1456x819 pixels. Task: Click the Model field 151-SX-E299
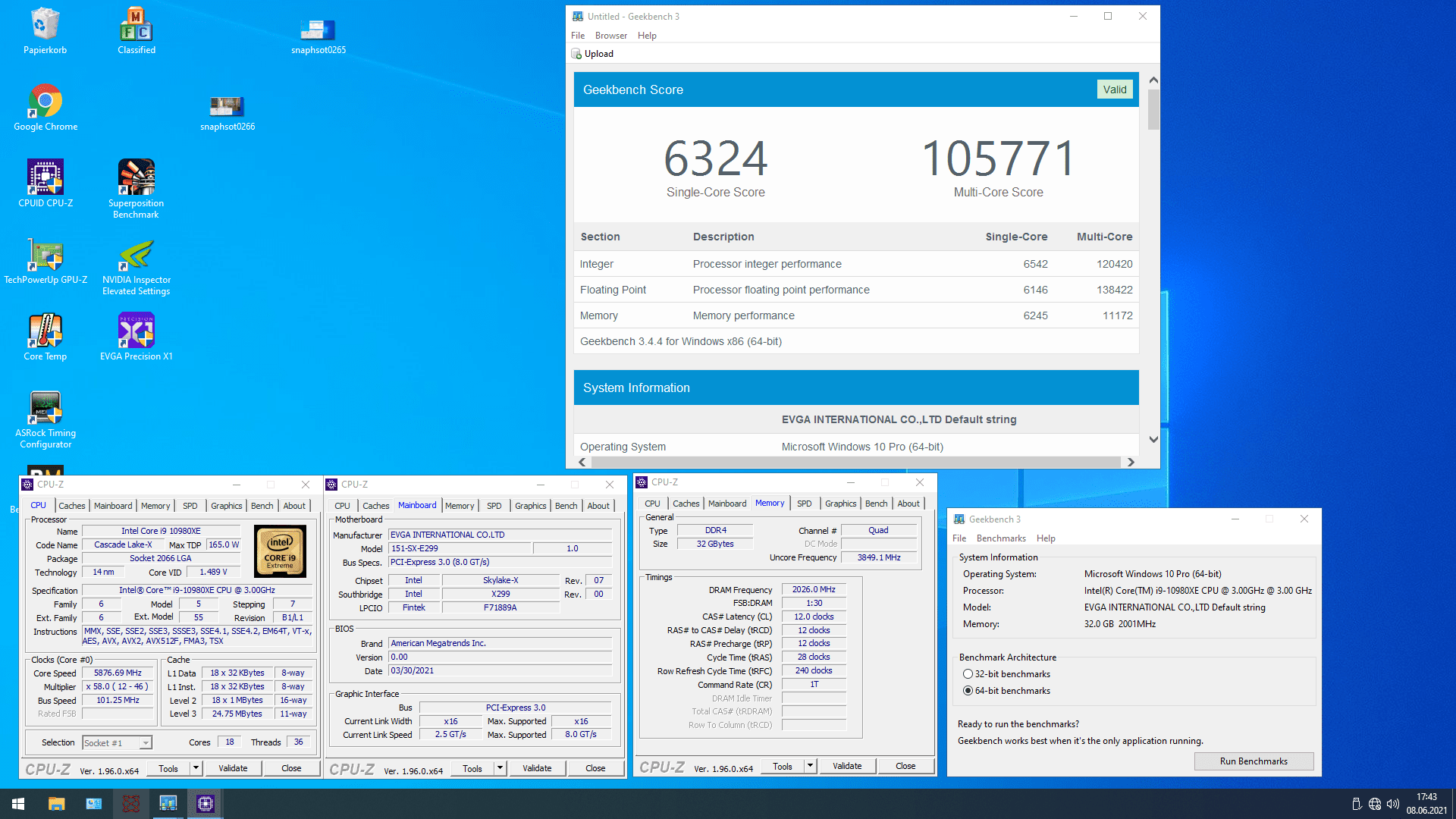click(459, 549)
